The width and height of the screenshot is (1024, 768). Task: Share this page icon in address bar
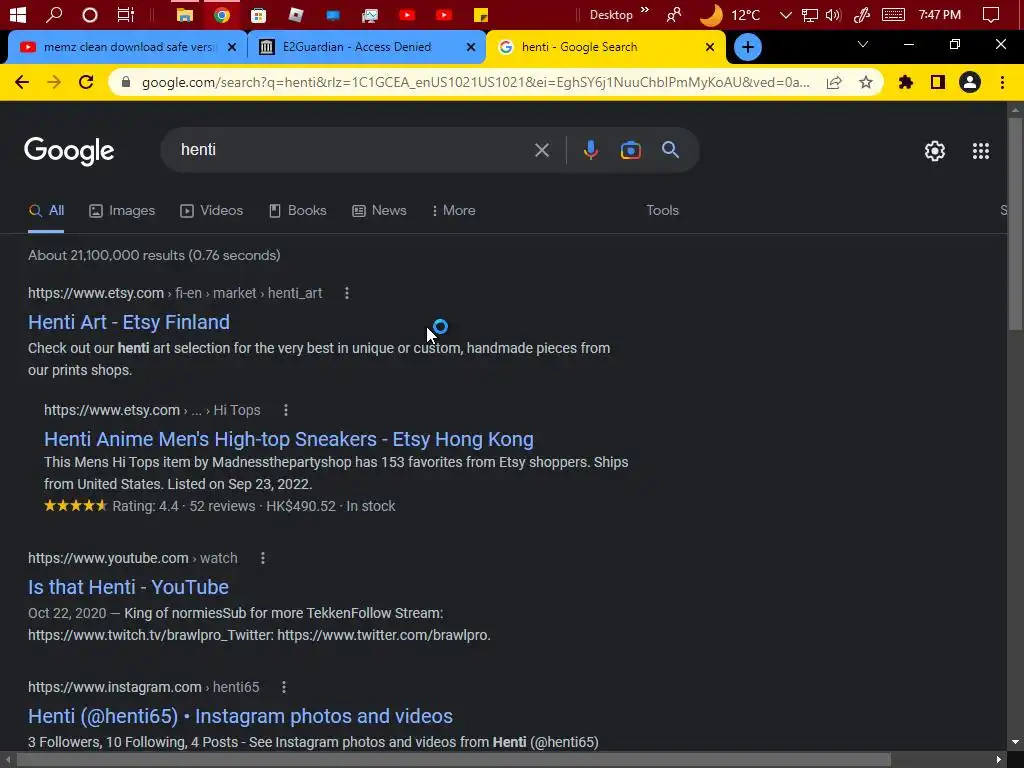(834, 82)
